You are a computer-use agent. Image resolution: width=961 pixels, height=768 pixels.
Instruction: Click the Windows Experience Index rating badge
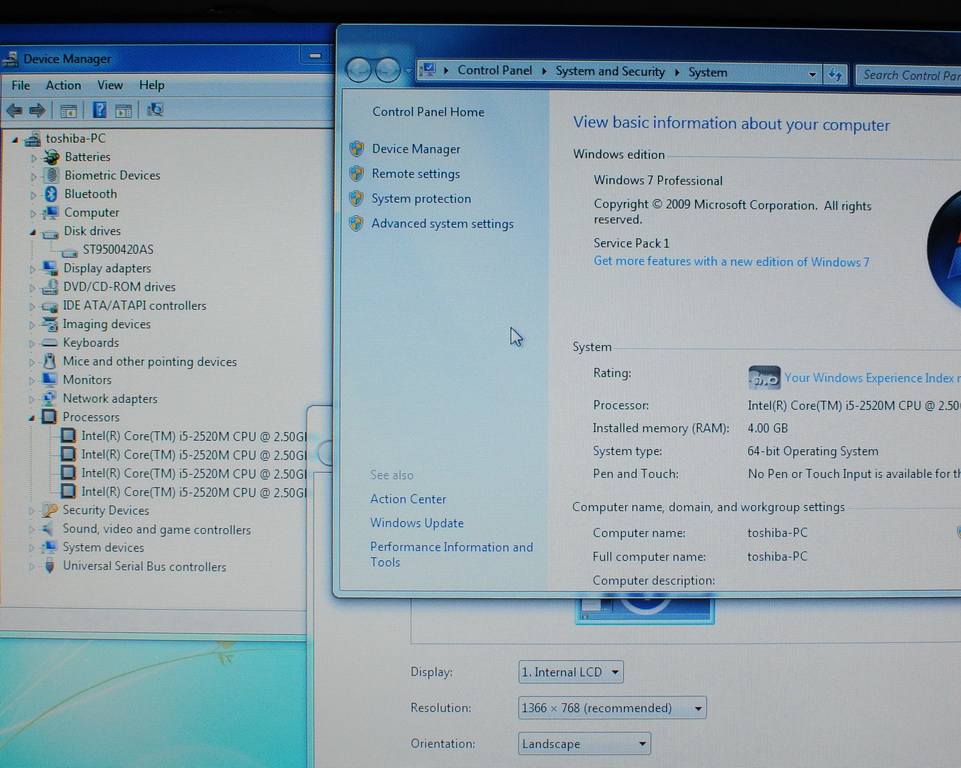pos(764,378)
